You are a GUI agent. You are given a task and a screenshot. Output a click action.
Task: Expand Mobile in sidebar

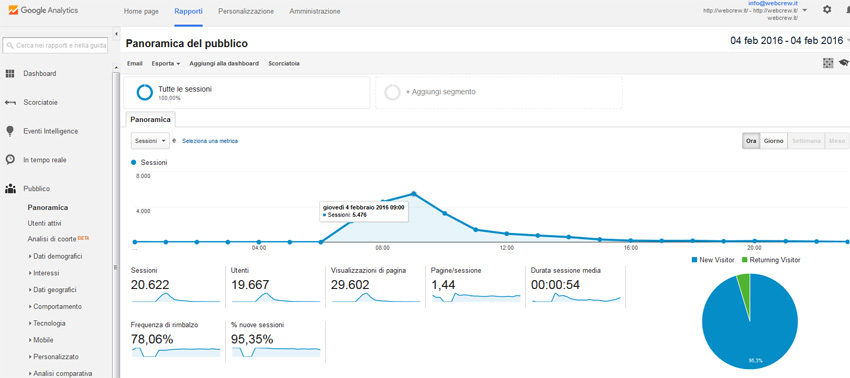[x=41, y=340]
